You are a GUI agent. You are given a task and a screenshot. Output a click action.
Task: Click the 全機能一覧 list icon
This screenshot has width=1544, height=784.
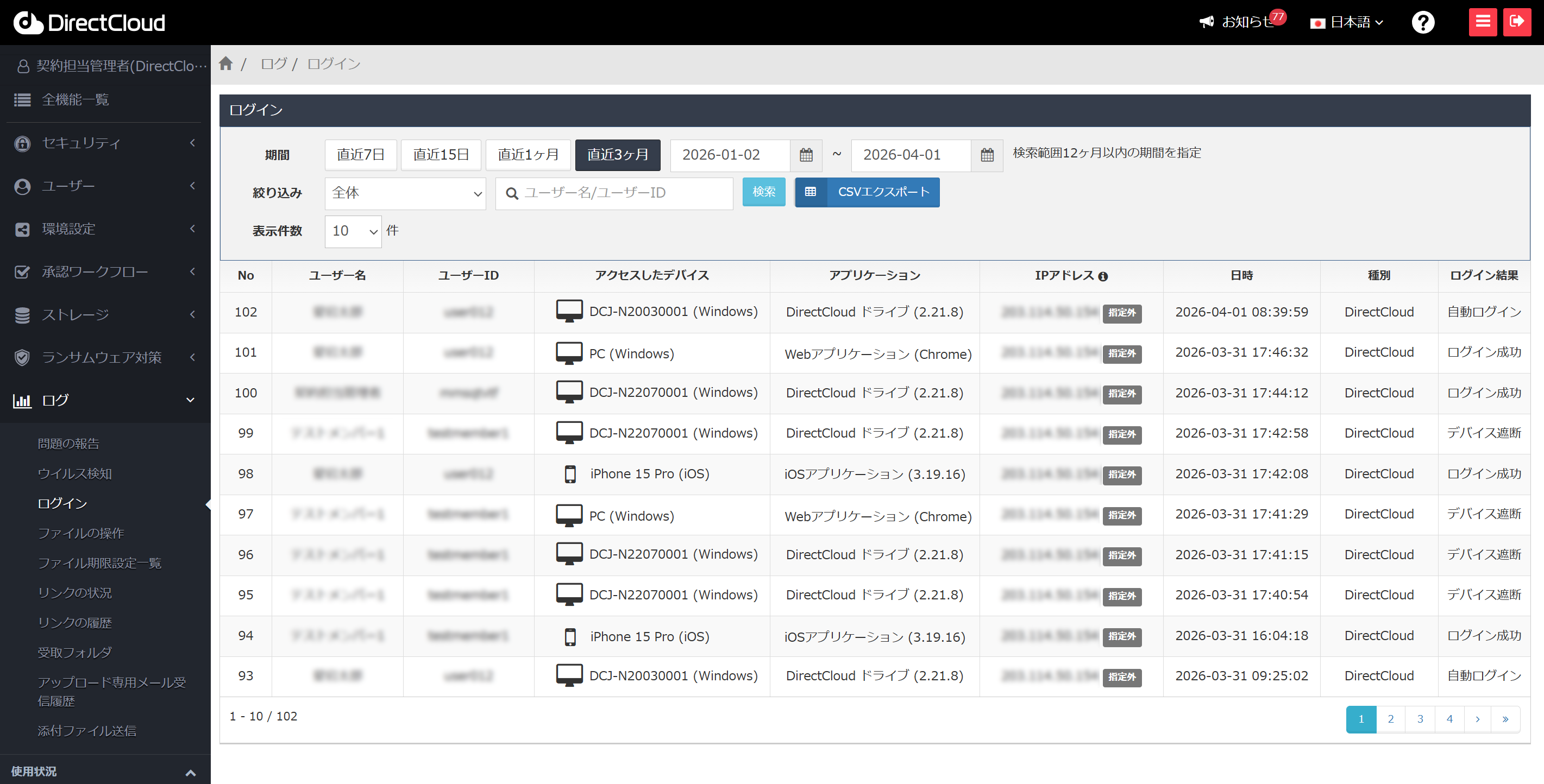[x=22, y=100]
